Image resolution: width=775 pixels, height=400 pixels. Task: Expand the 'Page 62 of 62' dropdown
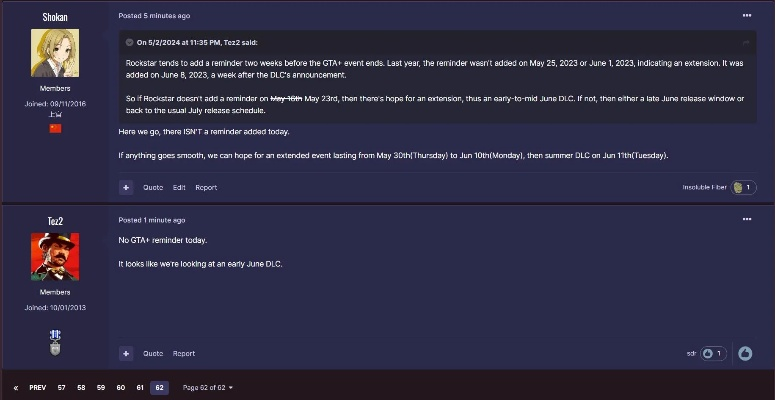coord(206,387)
